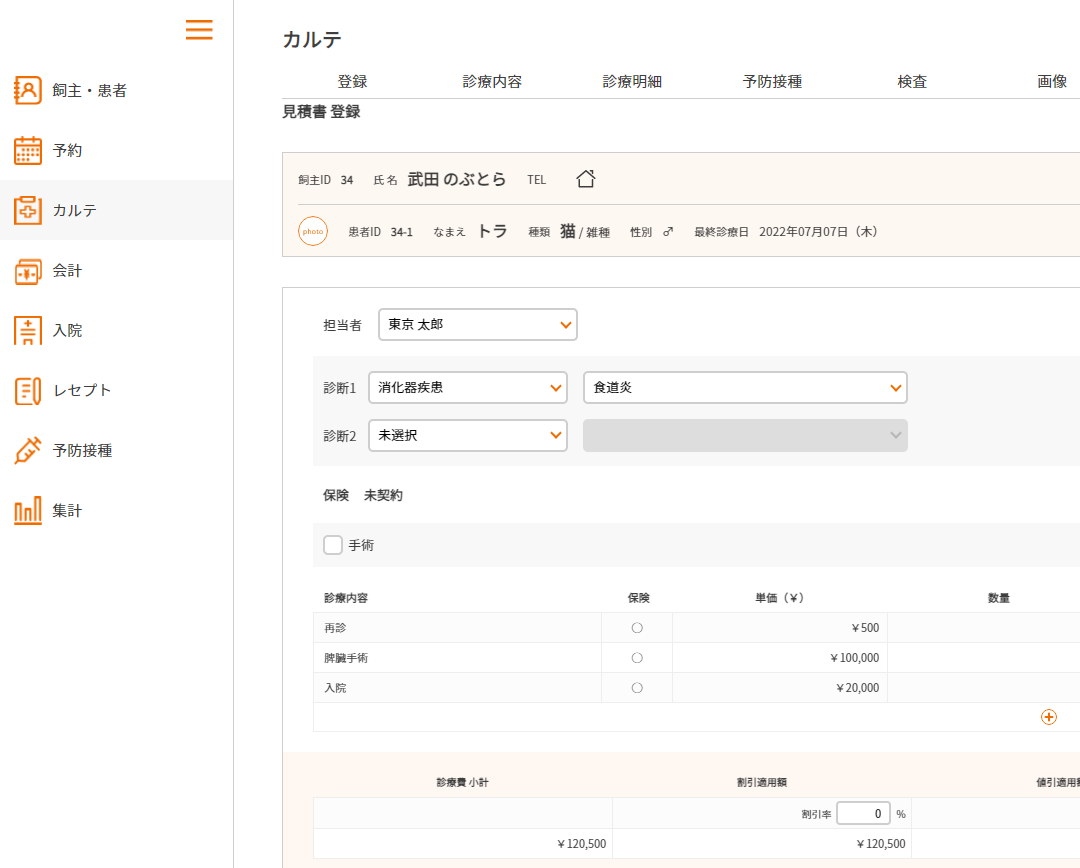Click the last visit date 2022年07月07日
Viewport: 1080px width, 868px height.
pyautogui.click(x=818, y=231)
